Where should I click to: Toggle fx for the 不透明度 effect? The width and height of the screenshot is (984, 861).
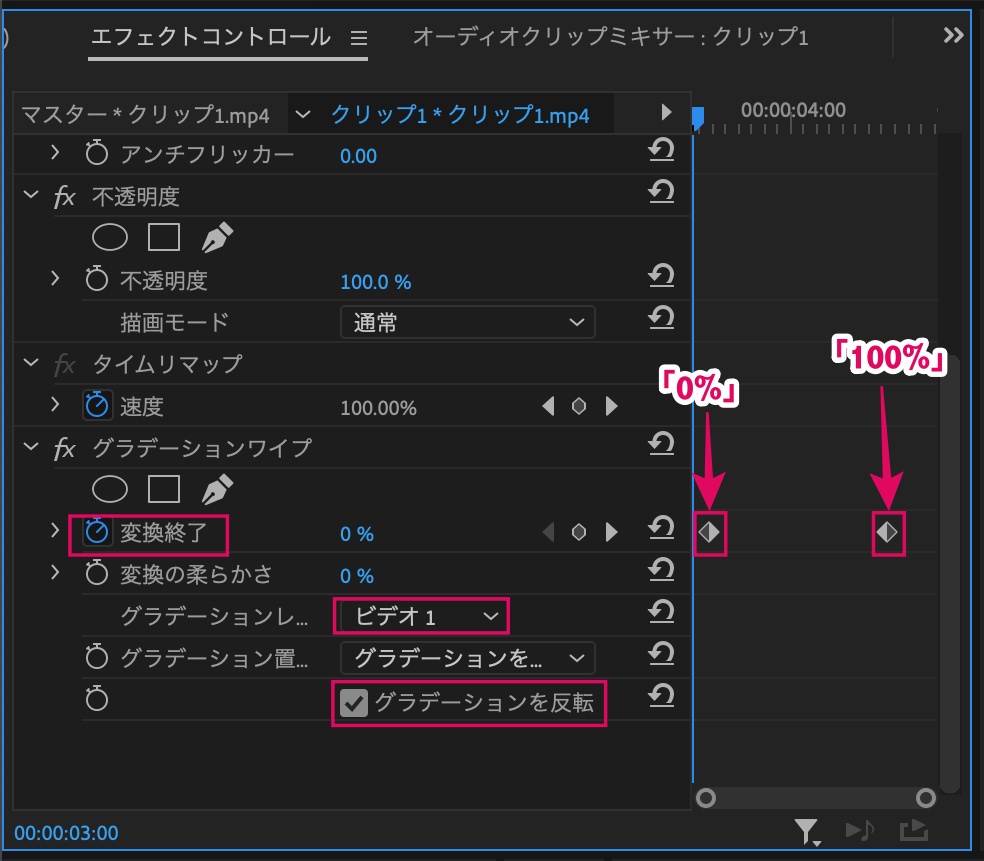click(x=65, y=196)
